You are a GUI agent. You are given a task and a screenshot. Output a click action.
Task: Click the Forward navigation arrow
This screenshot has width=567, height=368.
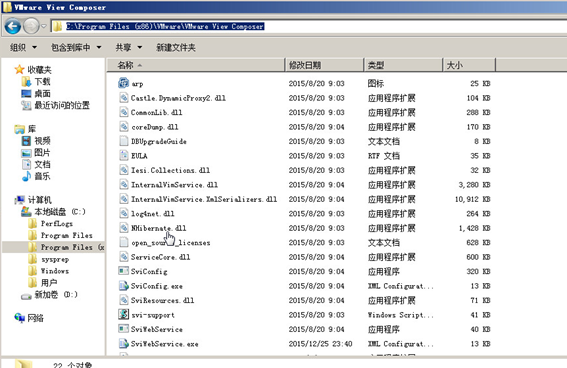[31, 26]
